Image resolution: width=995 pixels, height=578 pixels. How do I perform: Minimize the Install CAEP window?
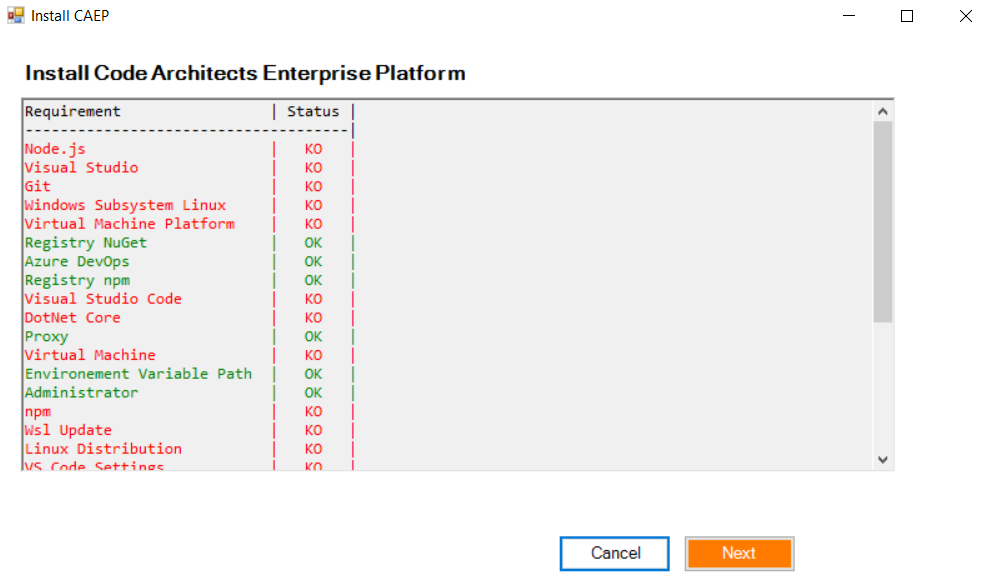click(x=849, y=16)
